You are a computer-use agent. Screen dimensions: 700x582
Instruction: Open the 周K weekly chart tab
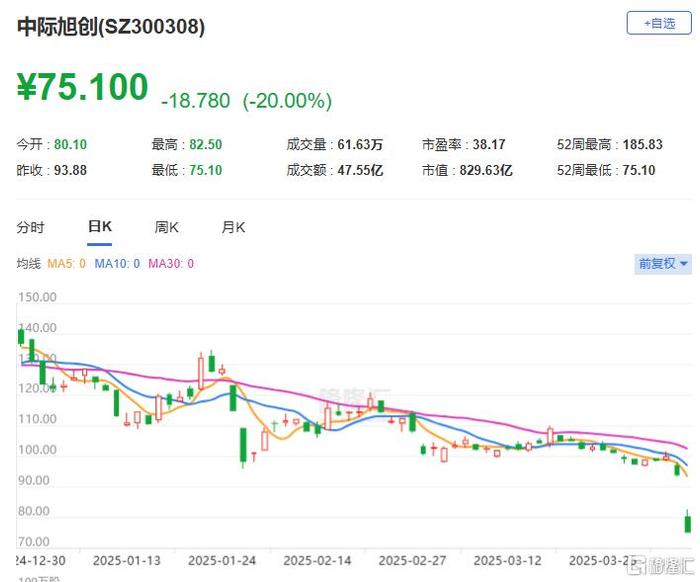tap(166, 228)
